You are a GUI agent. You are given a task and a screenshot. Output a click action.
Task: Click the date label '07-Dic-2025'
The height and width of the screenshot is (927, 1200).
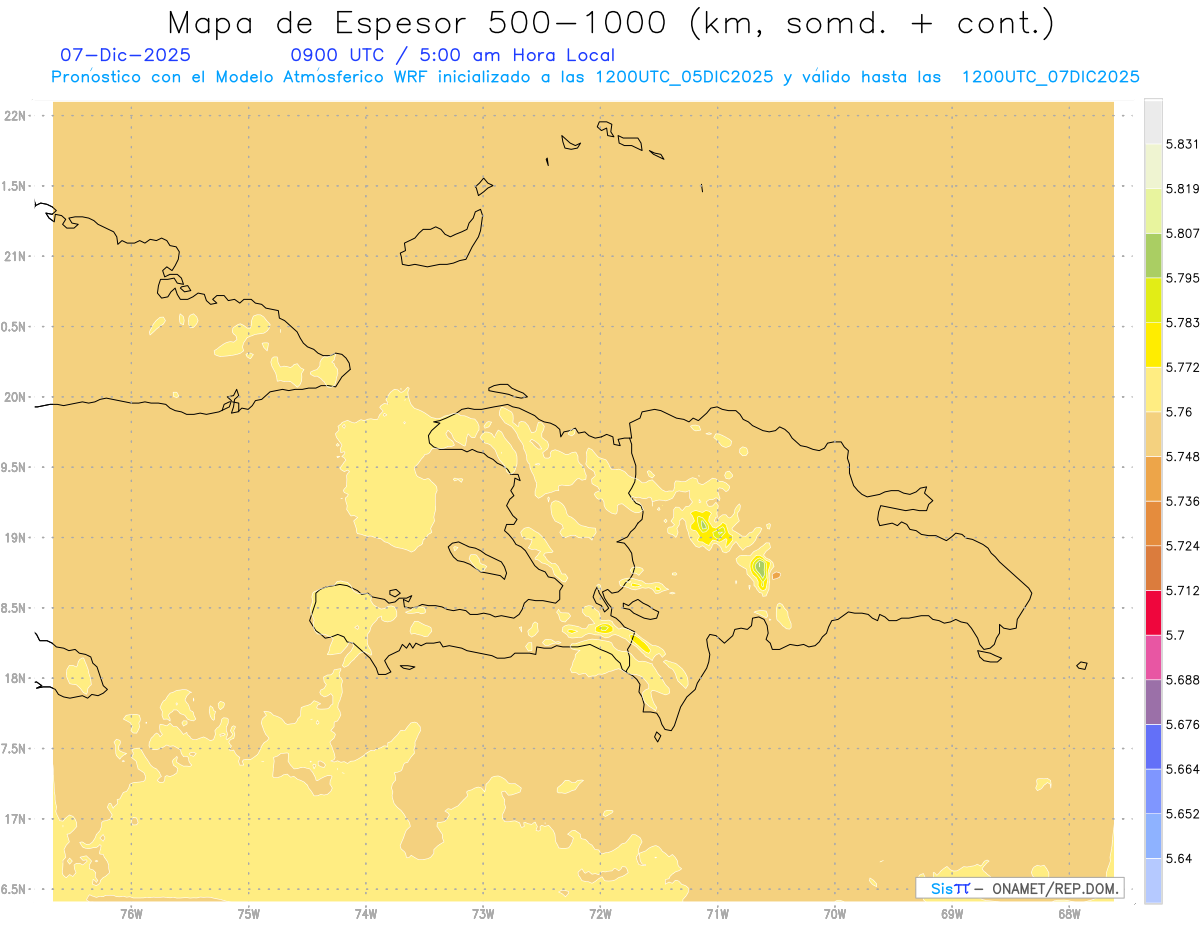[126, 56]
